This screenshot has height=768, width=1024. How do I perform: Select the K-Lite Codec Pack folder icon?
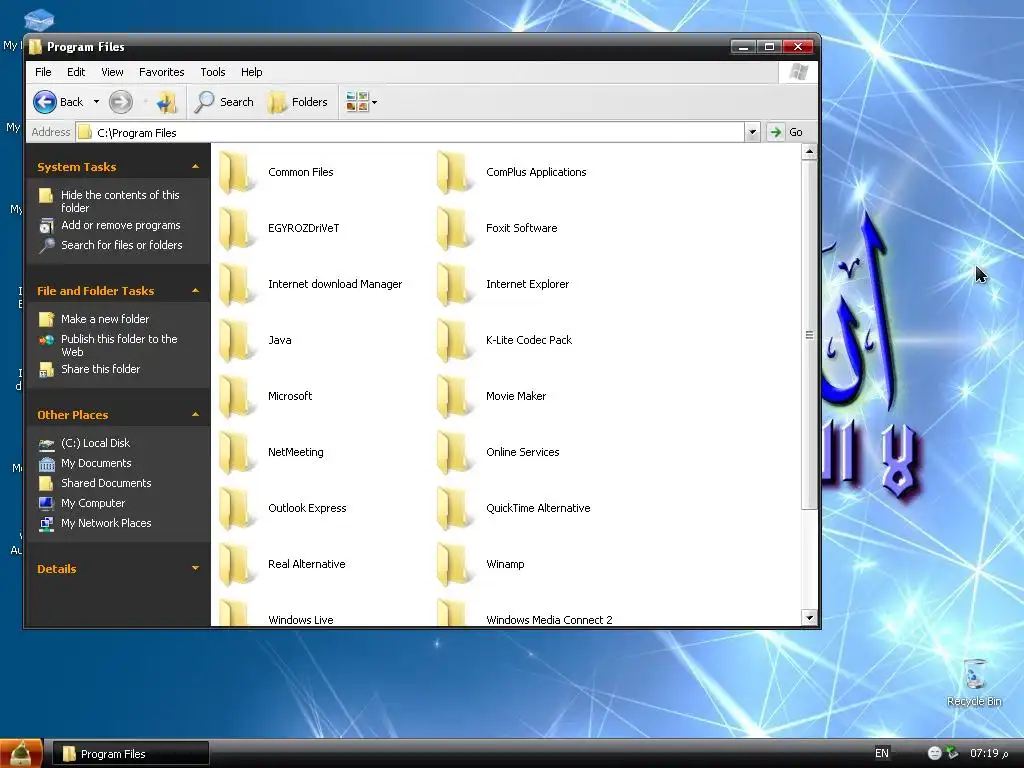[x=454, y=340]
